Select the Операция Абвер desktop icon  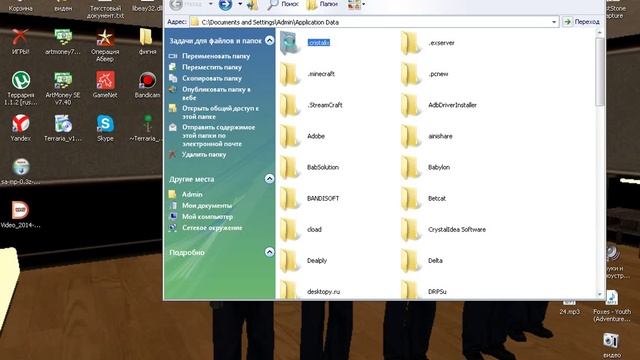[x=105, y=45]
